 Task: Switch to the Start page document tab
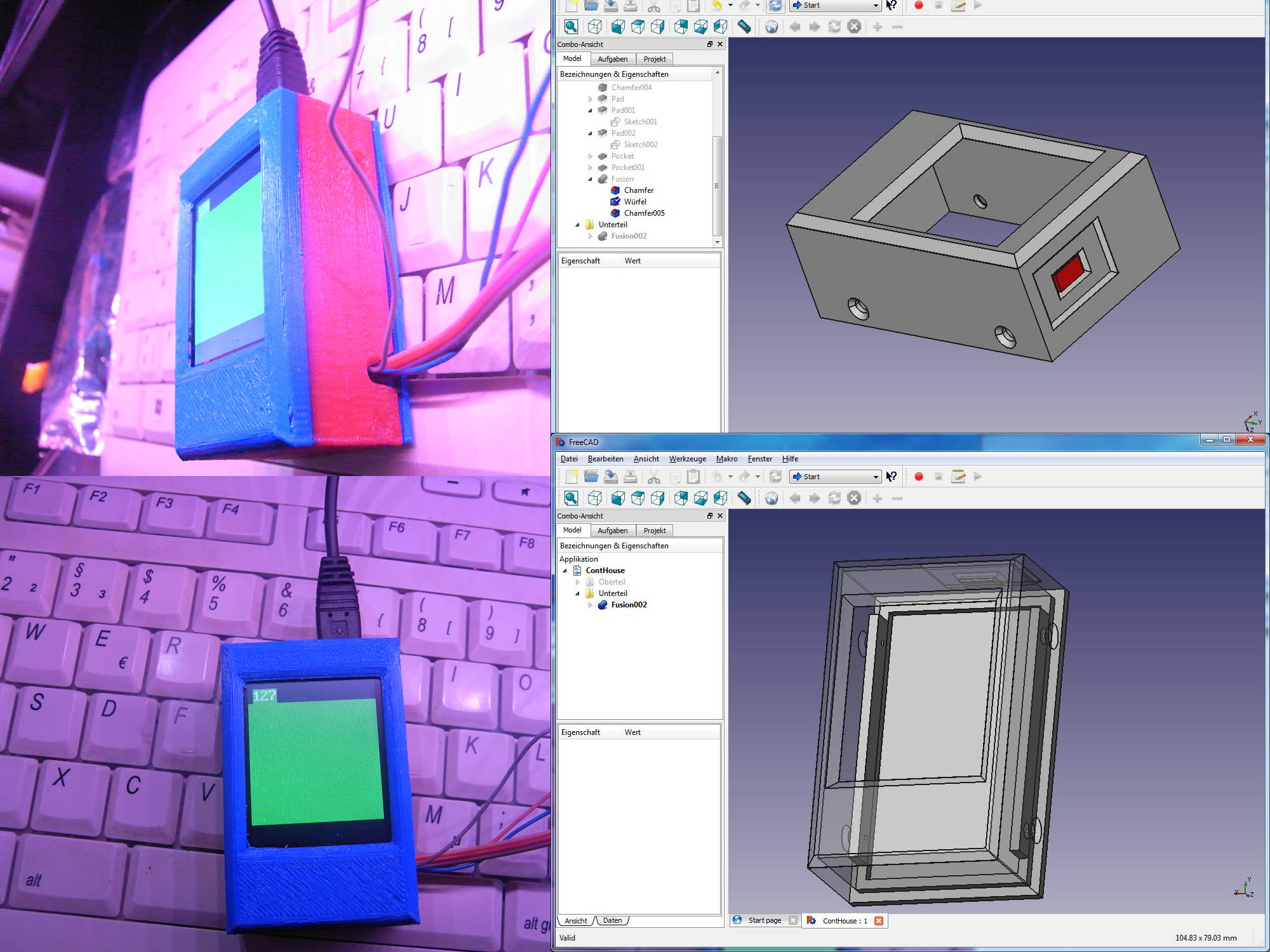[764, 920]
